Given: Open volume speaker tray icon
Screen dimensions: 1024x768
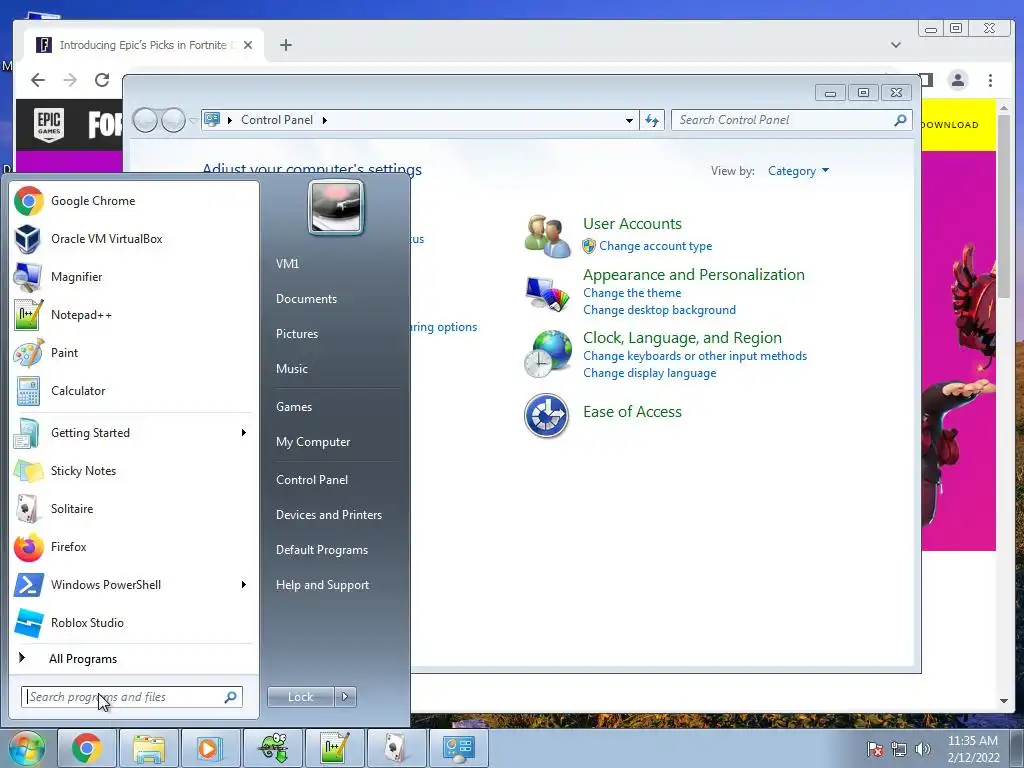Looking at the screenshot, I should point(923,749).
